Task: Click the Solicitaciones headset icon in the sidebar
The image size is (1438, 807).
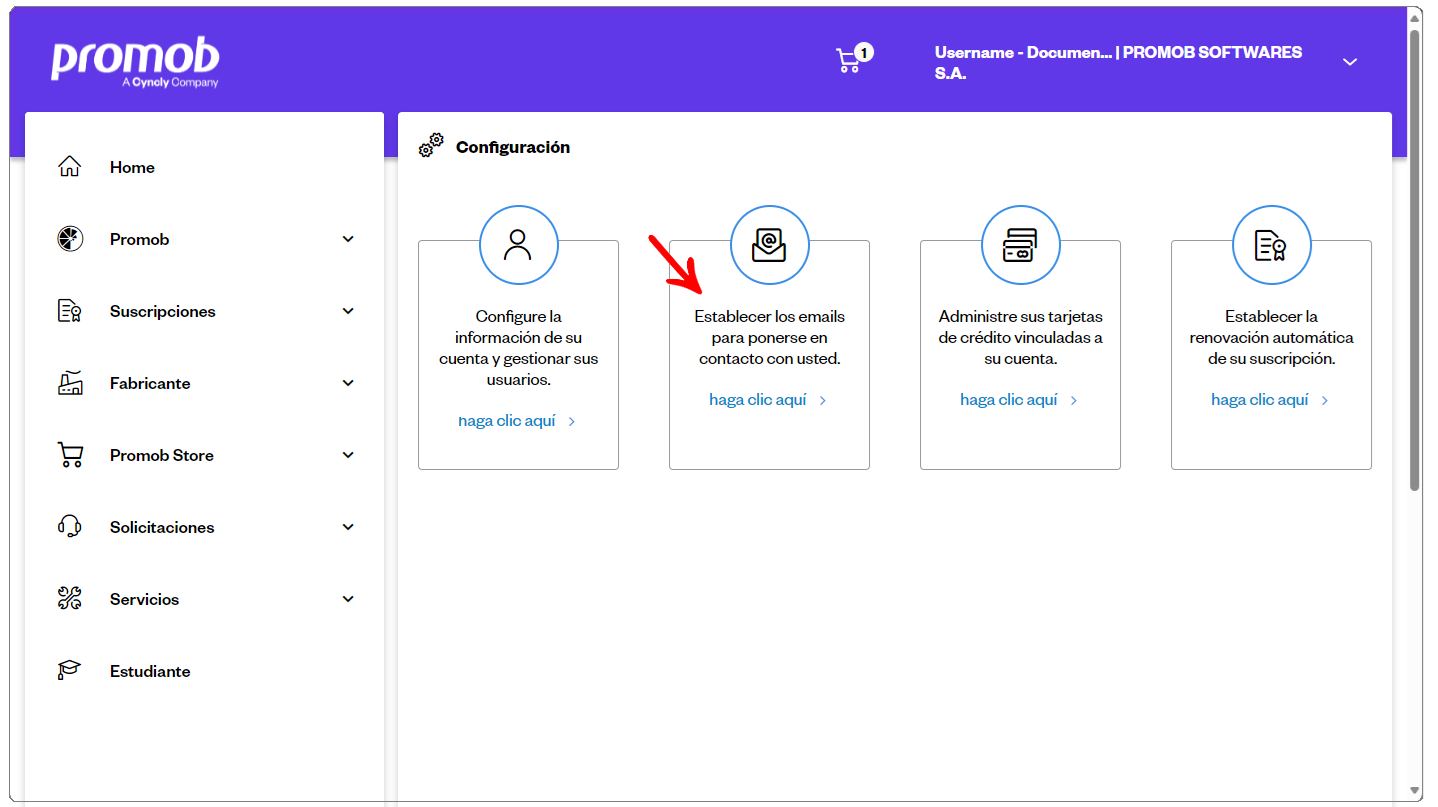Action: [69, 527]
